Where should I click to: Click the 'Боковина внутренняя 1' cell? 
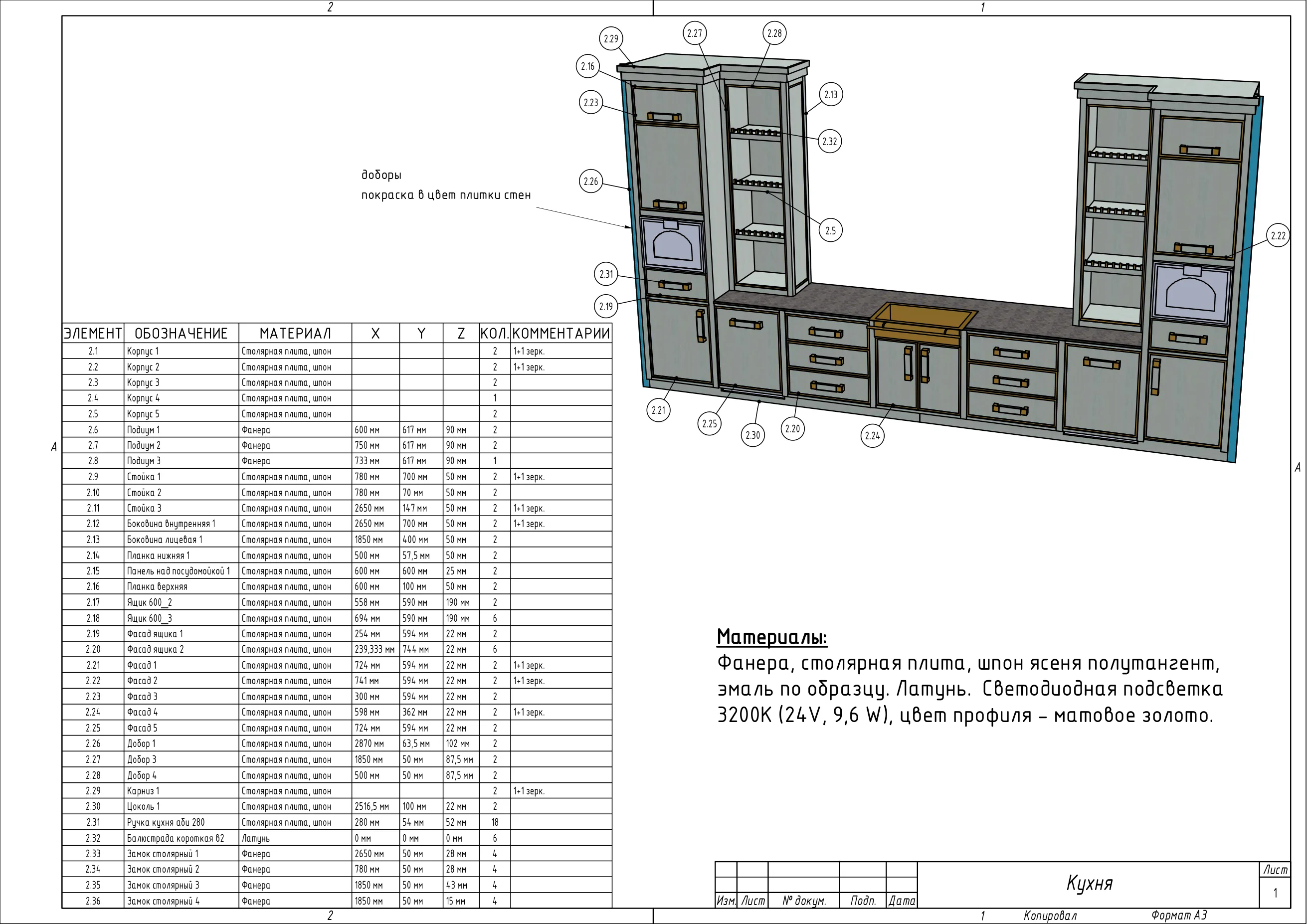[181, 524]
